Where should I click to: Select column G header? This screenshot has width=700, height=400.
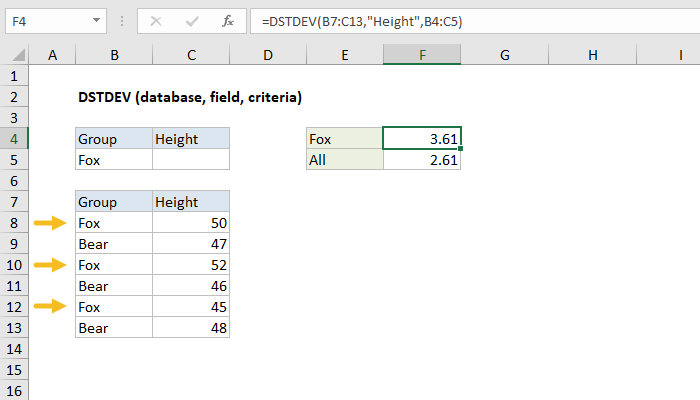click(504, 55)
